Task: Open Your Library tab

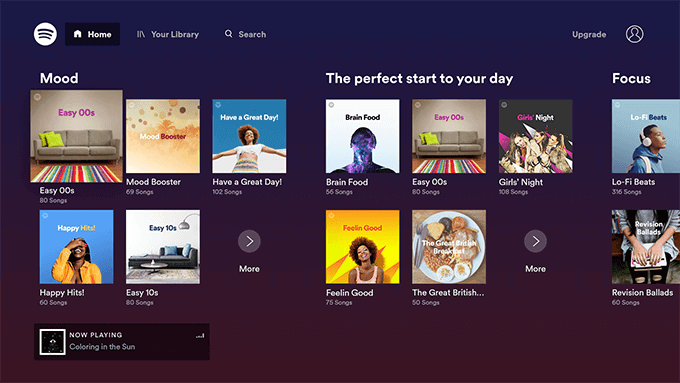Action: coord(168,34)
